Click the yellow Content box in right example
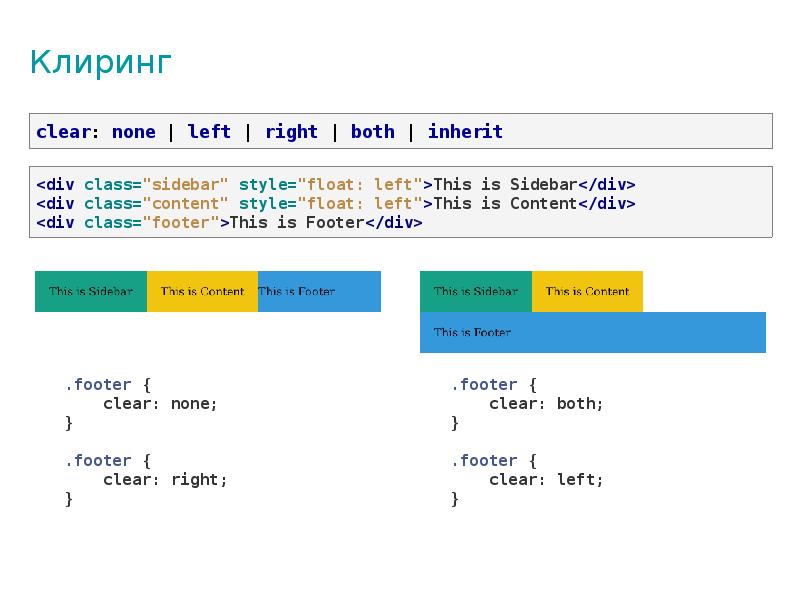800x599 pixels. tap(587, 291)
